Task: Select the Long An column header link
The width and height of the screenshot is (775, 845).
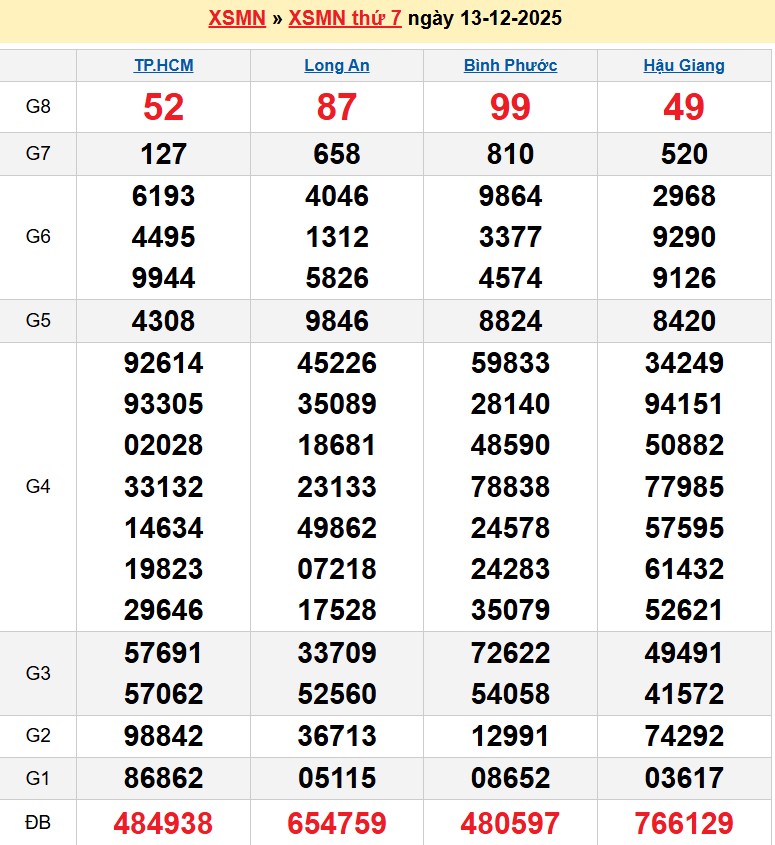Action: pos(337,66)
